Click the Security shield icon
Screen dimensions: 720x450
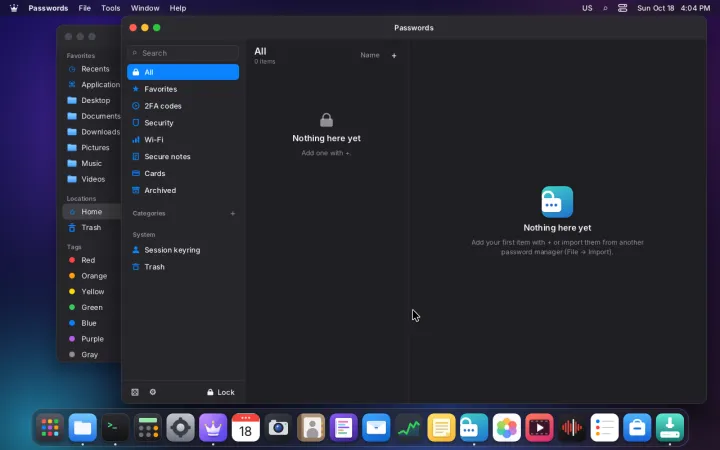[x=135, y=123]
